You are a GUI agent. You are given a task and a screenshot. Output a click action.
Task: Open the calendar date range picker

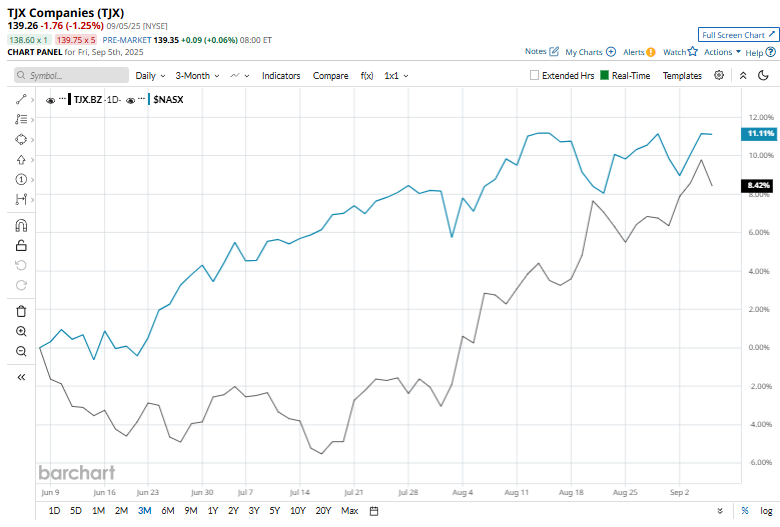point(374,511)
